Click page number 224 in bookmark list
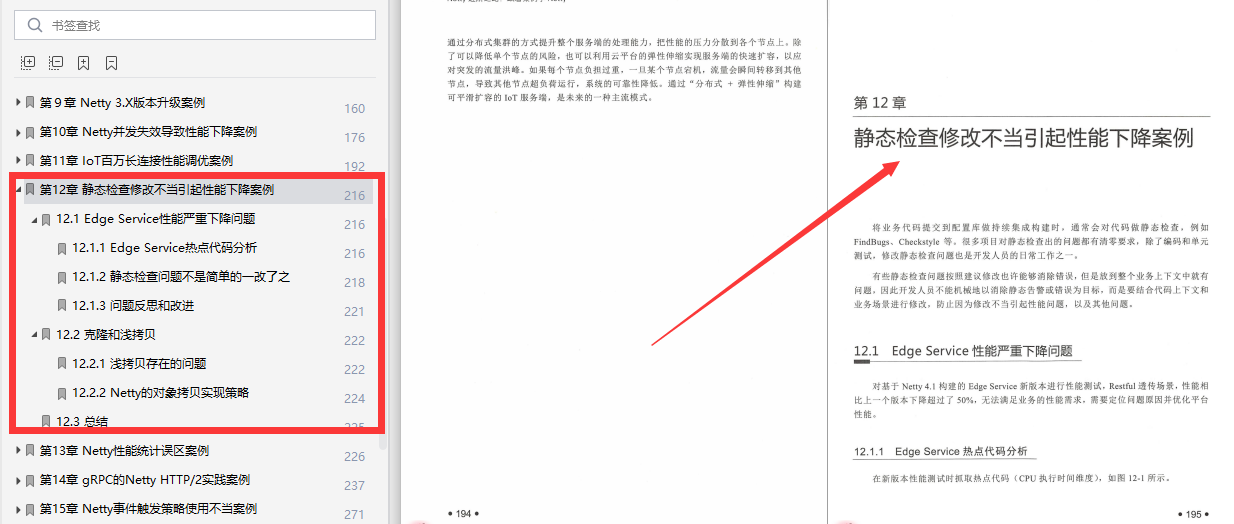Image resolution: width=1234 pixels, height=524 pixels. pyautogui.click(x=355, y=398)
